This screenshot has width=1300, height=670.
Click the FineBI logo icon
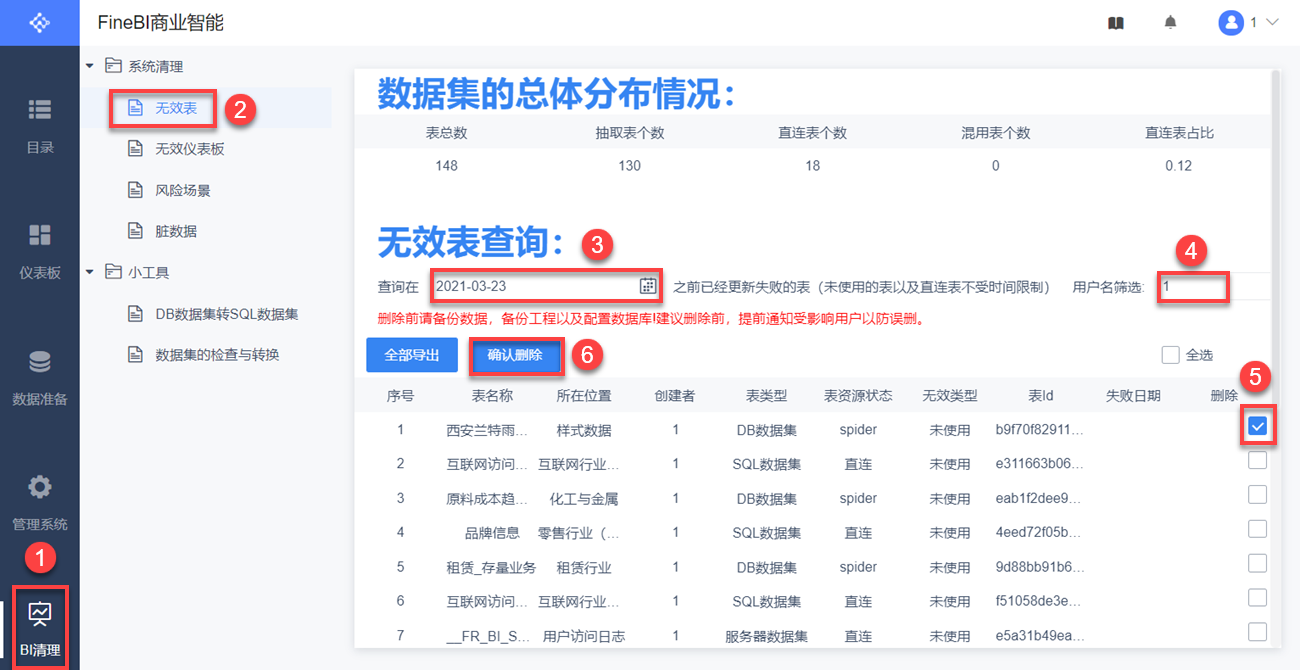(40, 22)
